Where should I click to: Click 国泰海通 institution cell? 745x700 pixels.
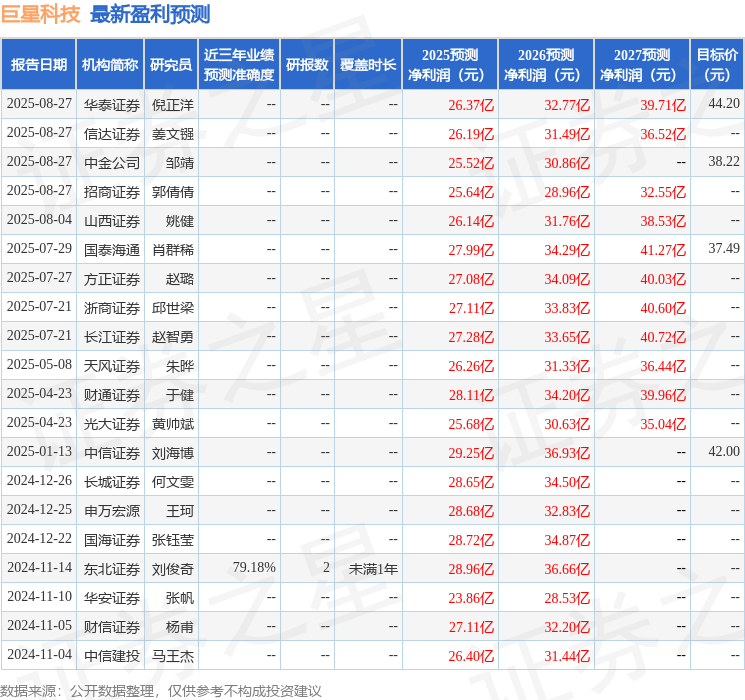[x=112, y=250]
